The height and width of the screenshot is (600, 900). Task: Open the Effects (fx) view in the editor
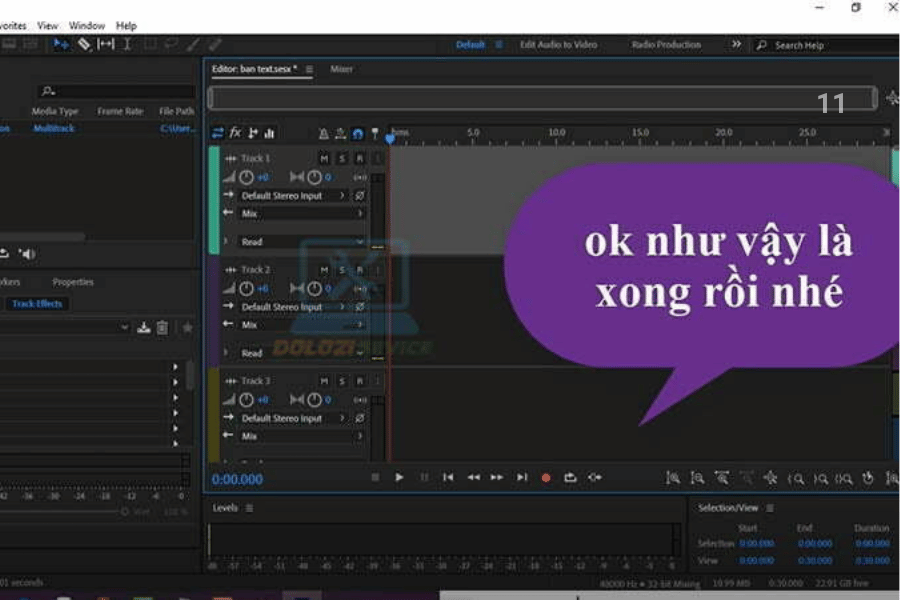[236, 133]
